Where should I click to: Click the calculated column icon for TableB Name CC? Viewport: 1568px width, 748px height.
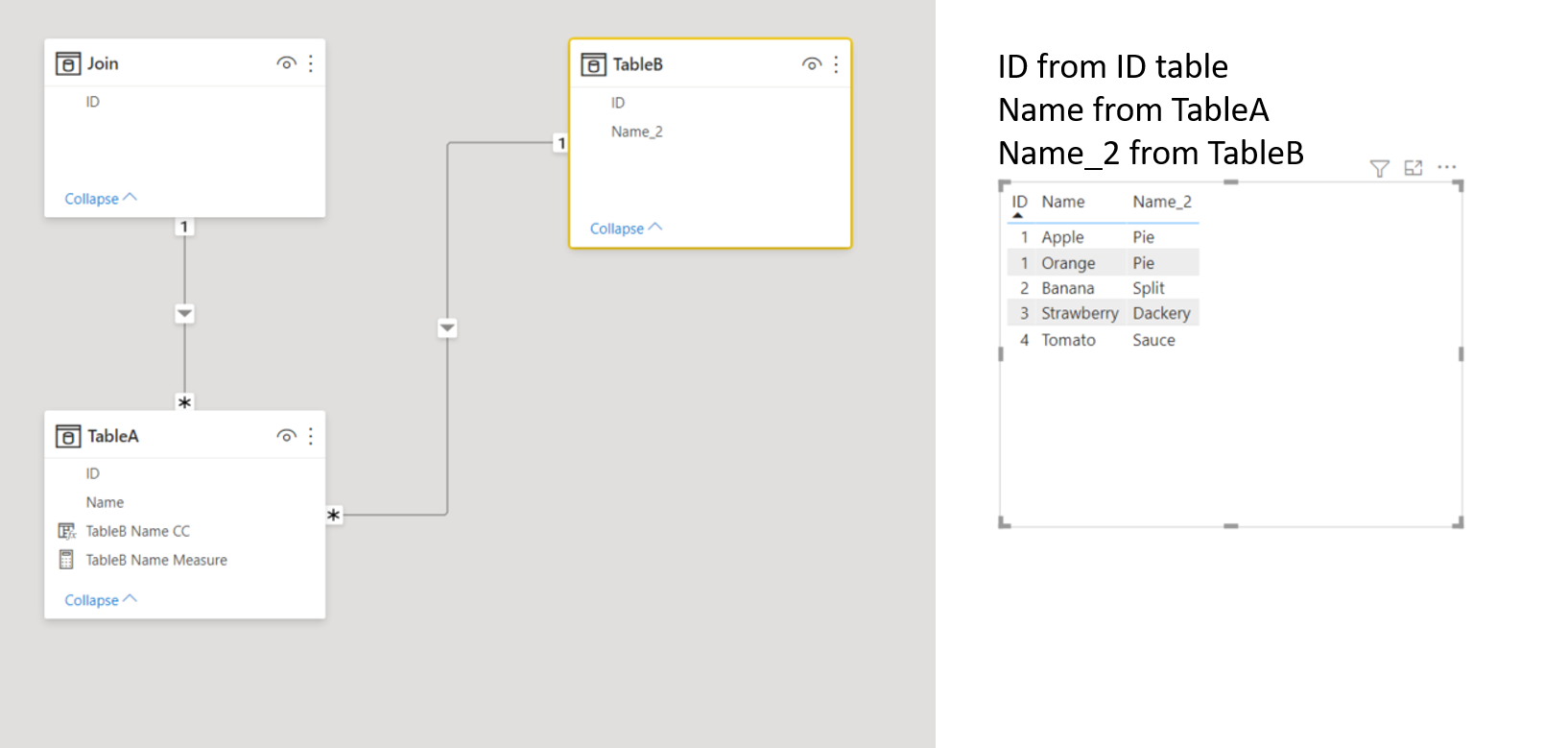(66, 531)
